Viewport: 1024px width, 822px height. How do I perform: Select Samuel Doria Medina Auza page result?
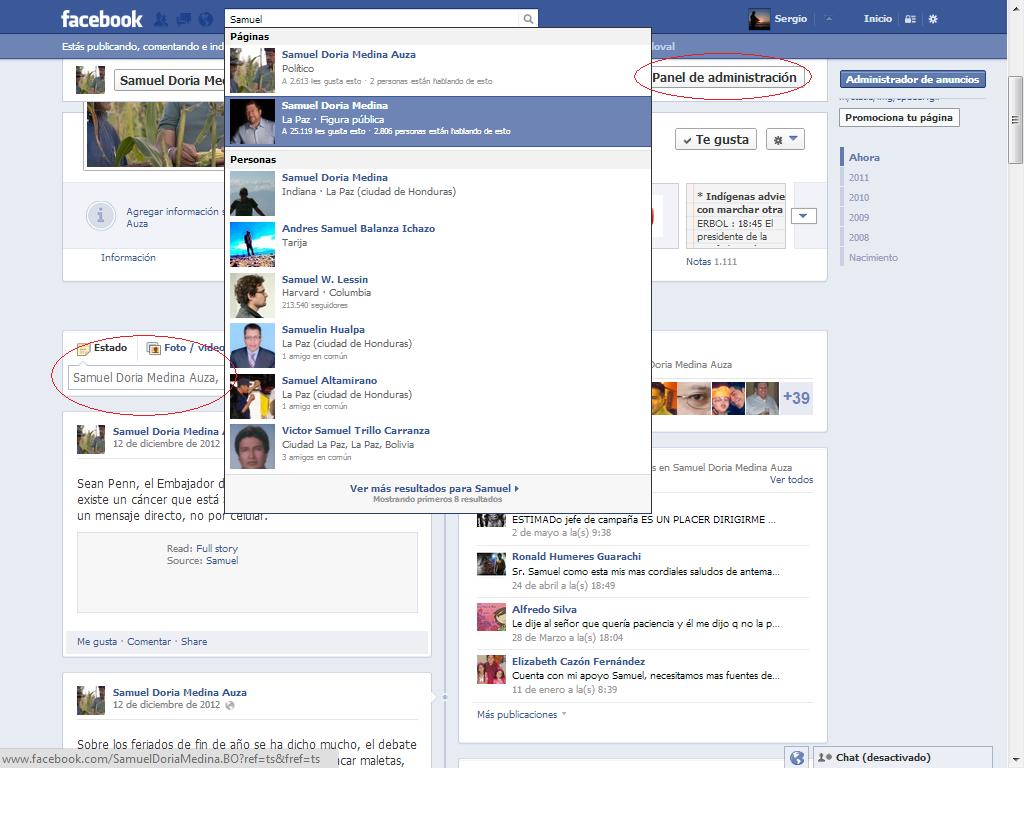coord(438,70)
